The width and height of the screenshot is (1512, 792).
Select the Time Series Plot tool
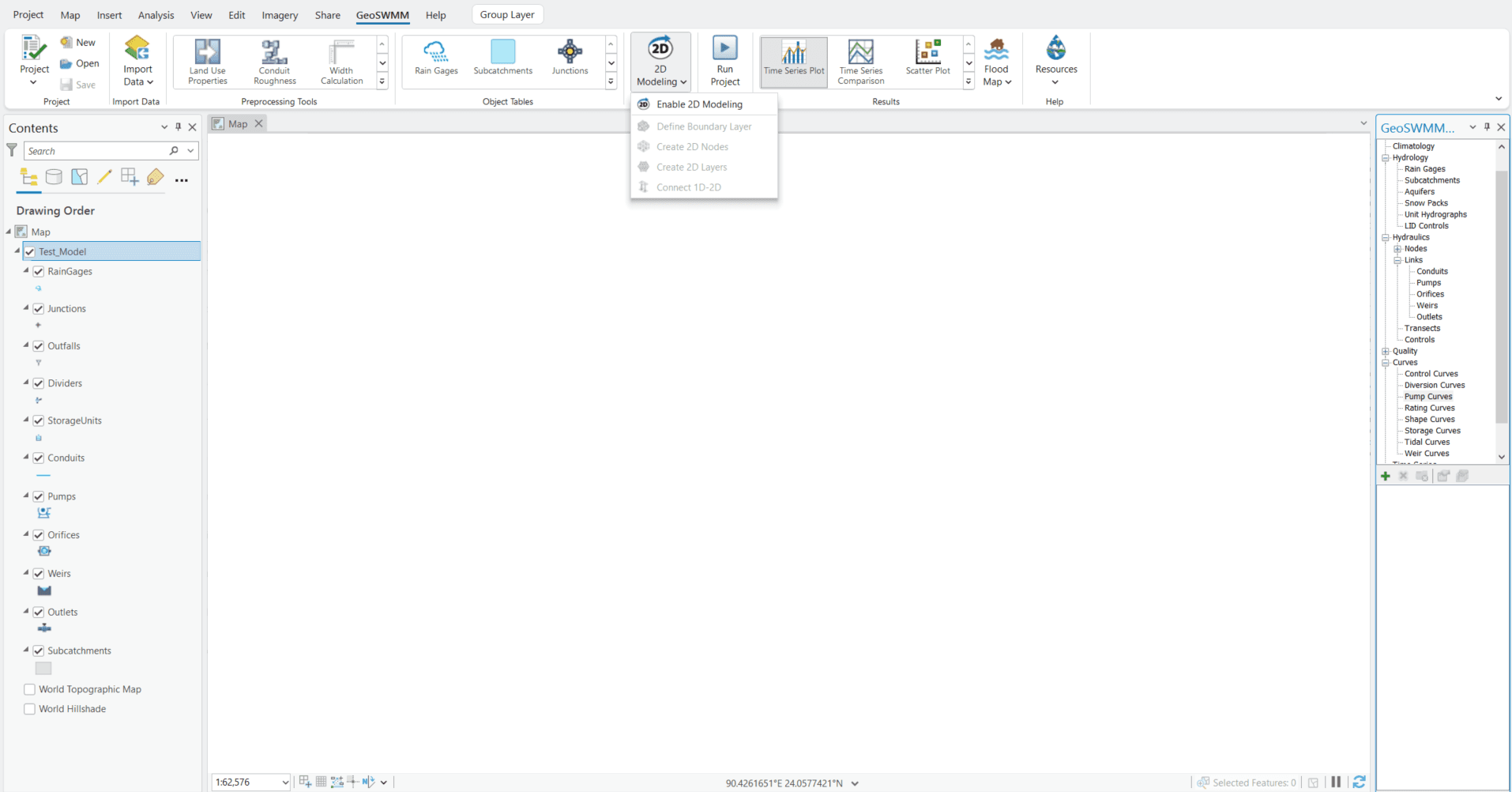coord(793,61)
